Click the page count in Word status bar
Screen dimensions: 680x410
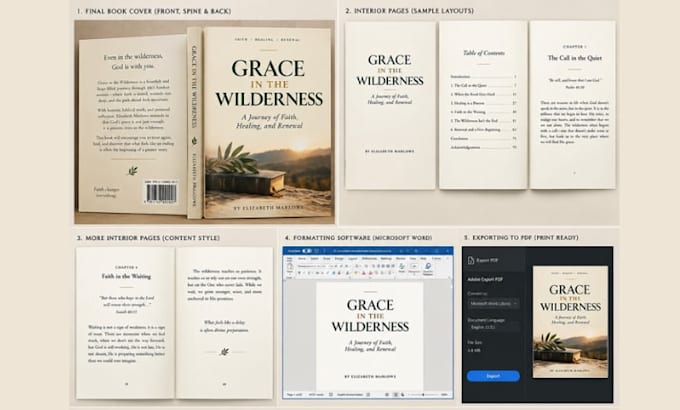(x=294, y=395)
